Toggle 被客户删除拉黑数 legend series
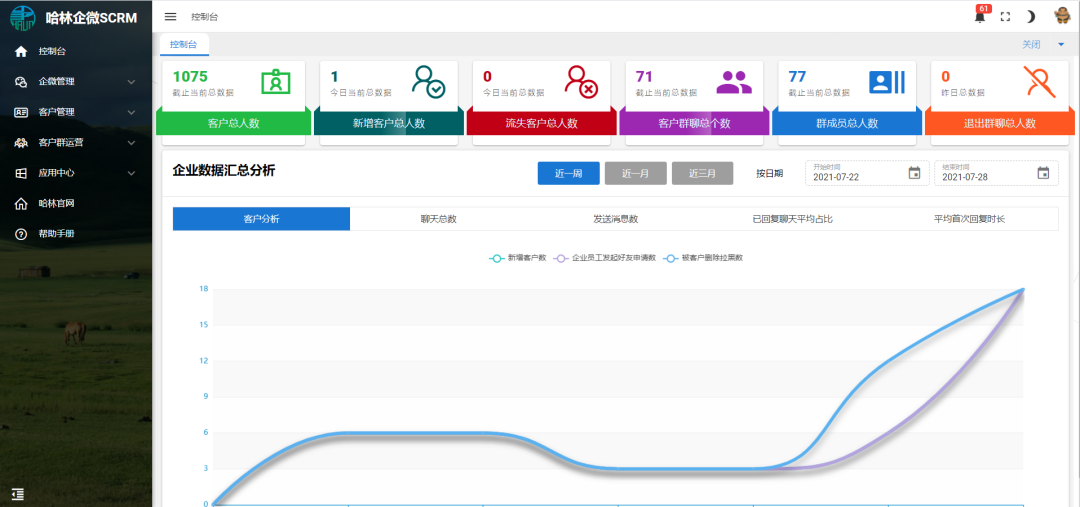The image size is (1080, 507). pos(704,258)
